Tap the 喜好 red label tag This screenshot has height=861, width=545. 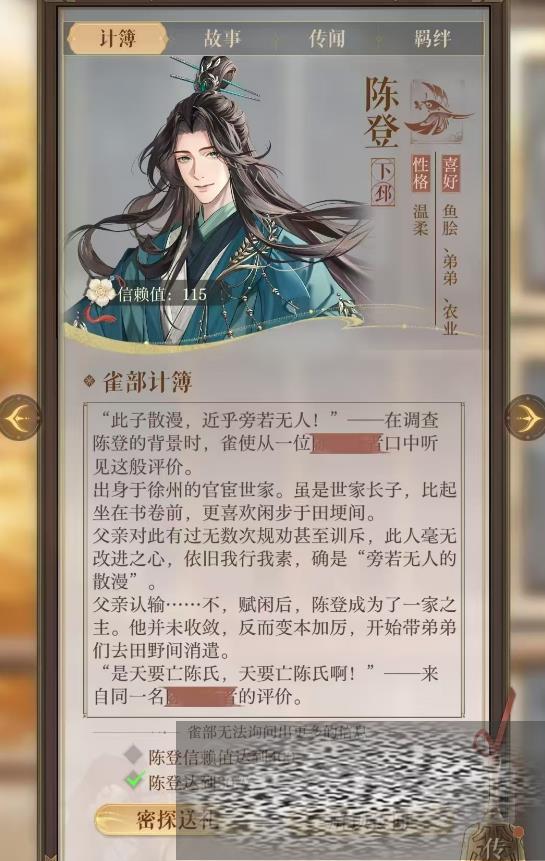click(450, 173)
